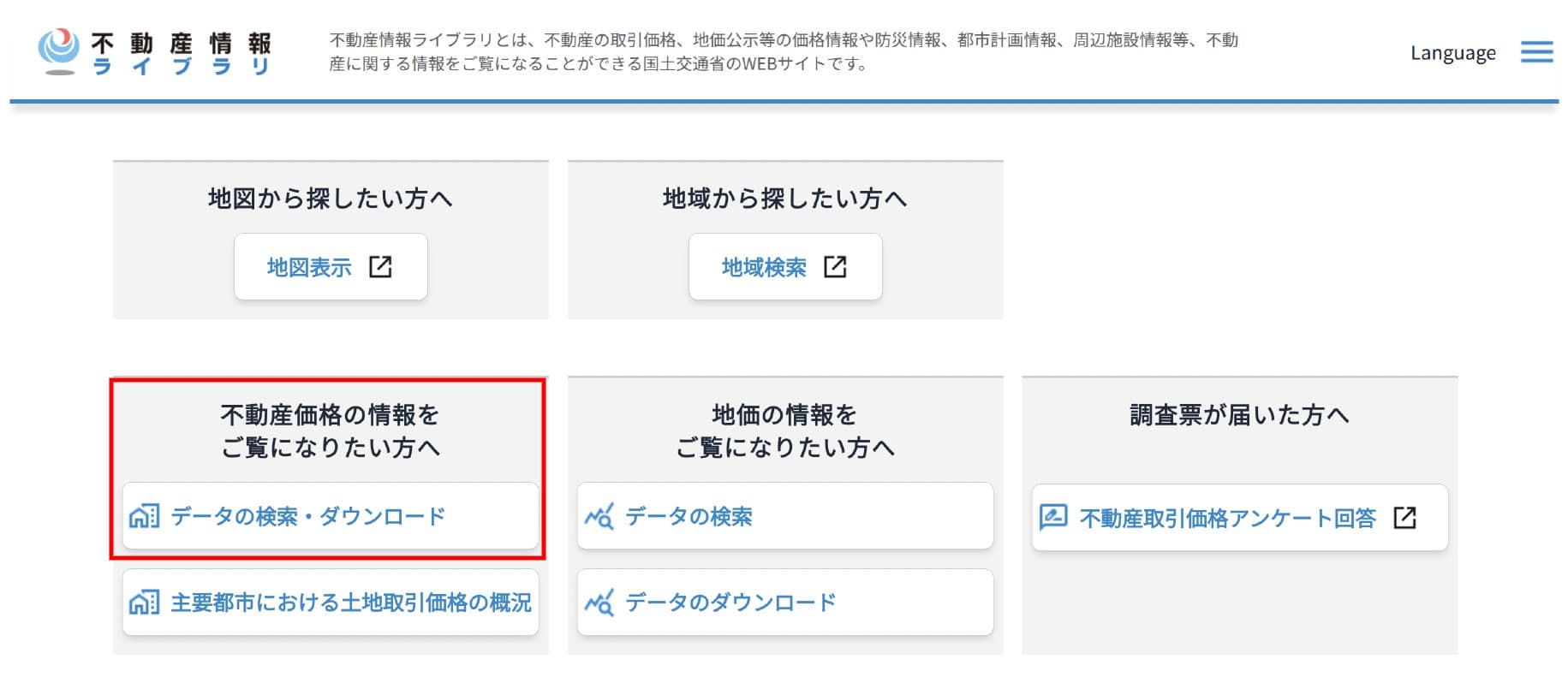This screenshot has width=1568, height=683.
Task: Click chart-search icon beside データのダウンロード
Action: pyautogui.click(x=599, y=603)
